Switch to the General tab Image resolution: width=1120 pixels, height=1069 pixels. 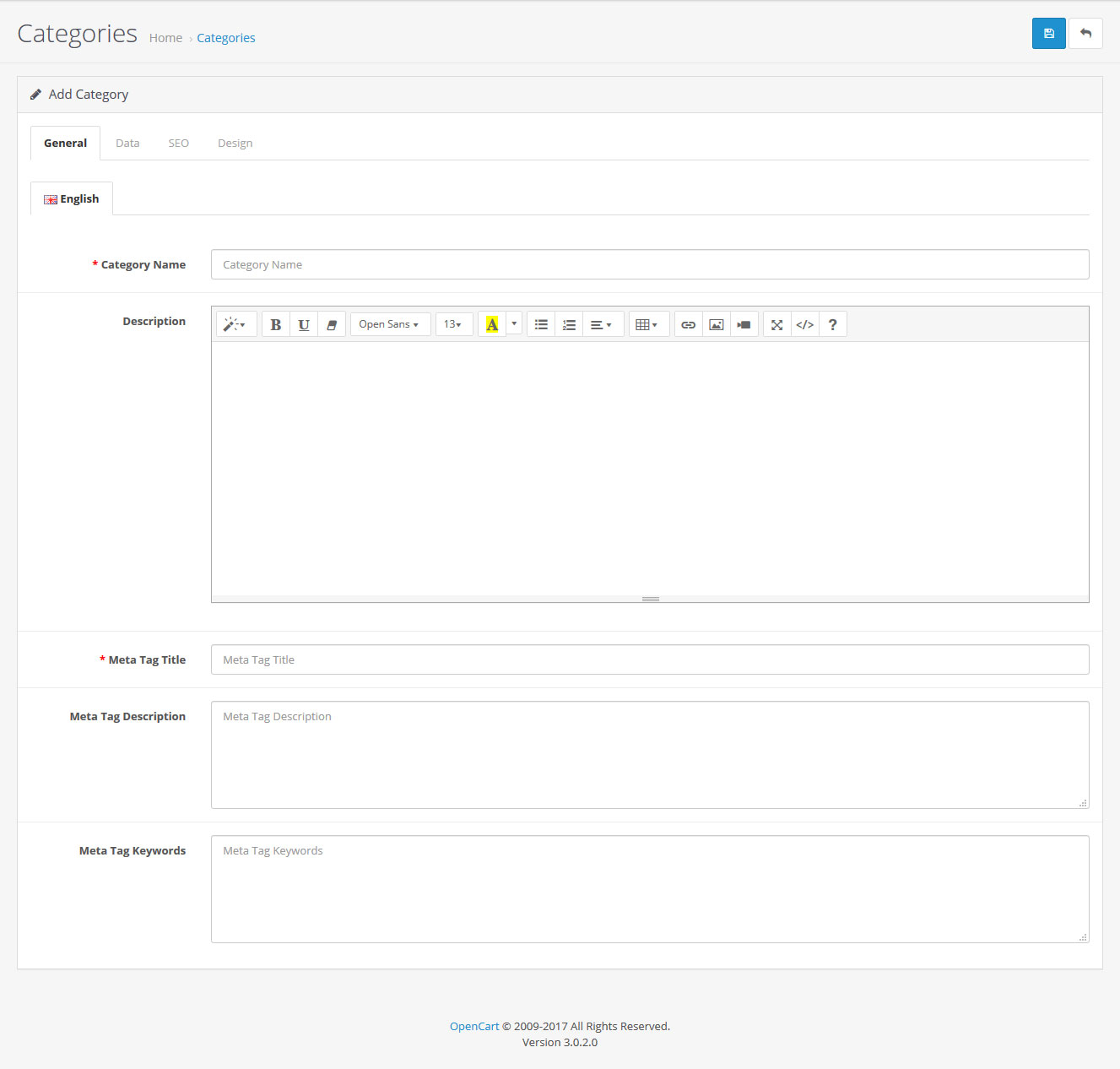pos(65,143)
